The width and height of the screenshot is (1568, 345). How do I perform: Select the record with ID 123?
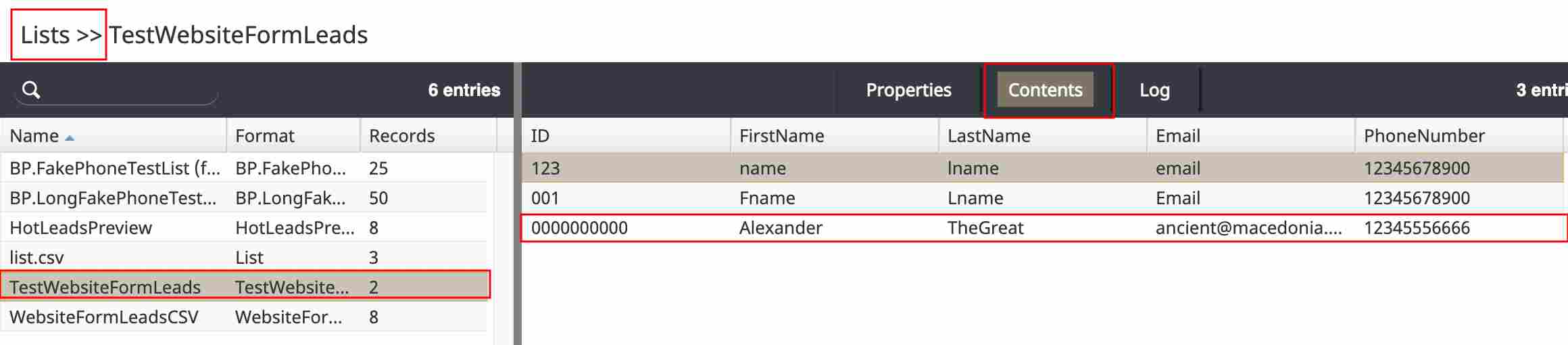(1043, 168)
